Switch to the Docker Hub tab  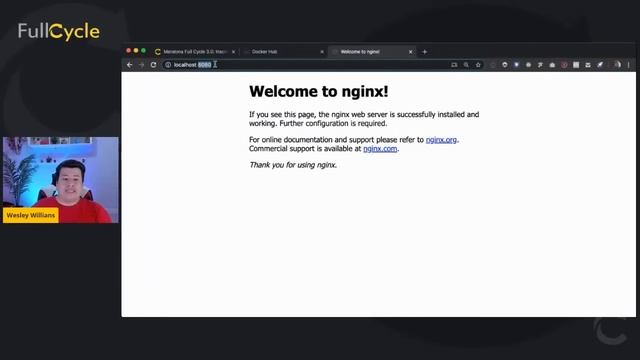pos(283,52)
